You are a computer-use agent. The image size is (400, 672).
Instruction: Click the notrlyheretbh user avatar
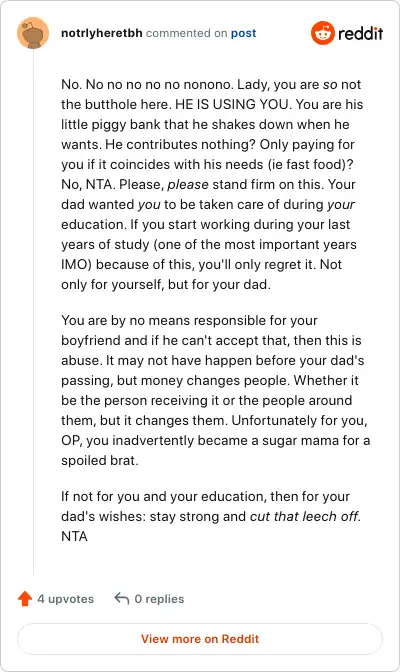click(33, 33)
